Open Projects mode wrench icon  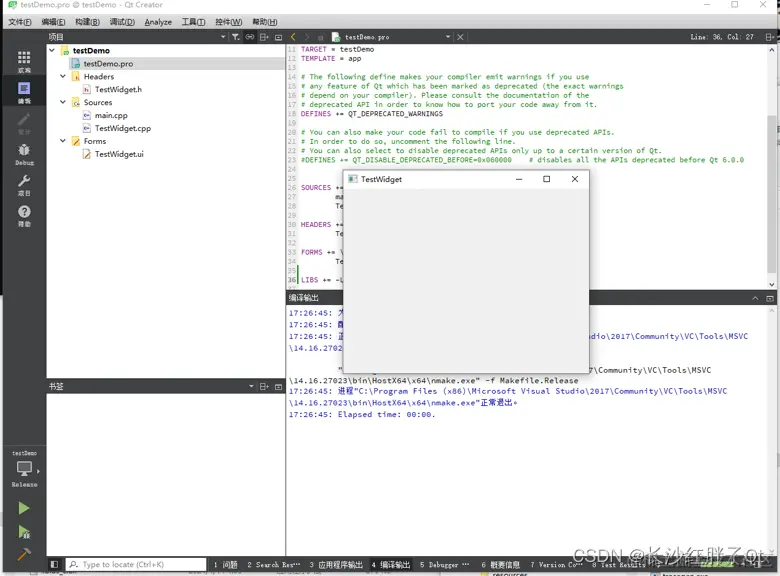click(24, 185)
